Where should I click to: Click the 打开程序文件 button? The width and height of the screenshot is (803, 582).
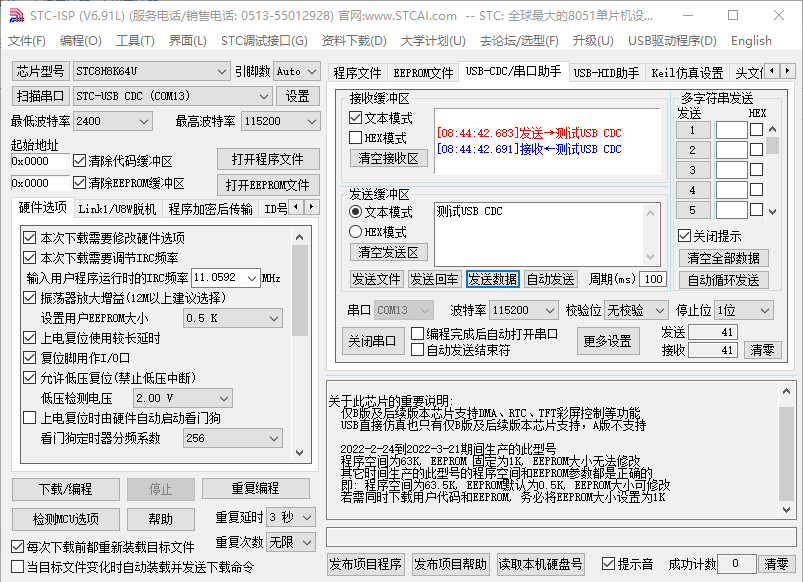click(268, 159)
